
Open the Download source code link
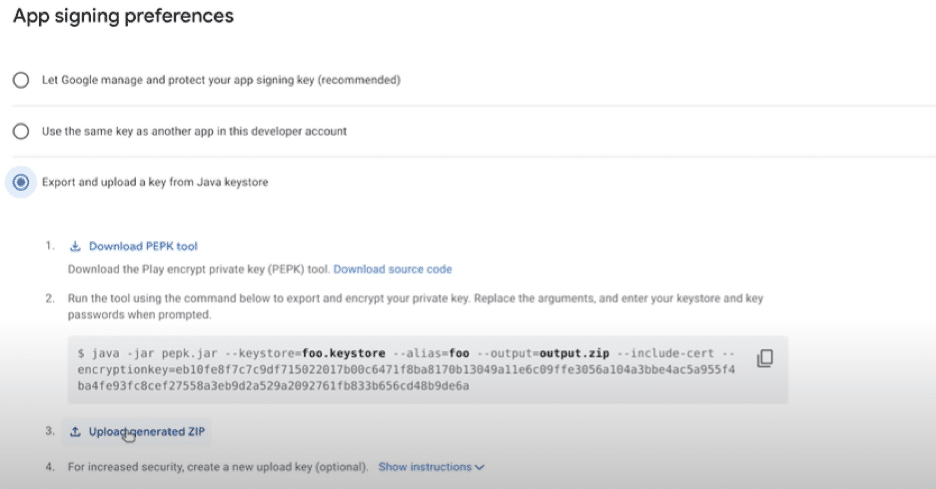pyautogui.click(x=392, y=269)
